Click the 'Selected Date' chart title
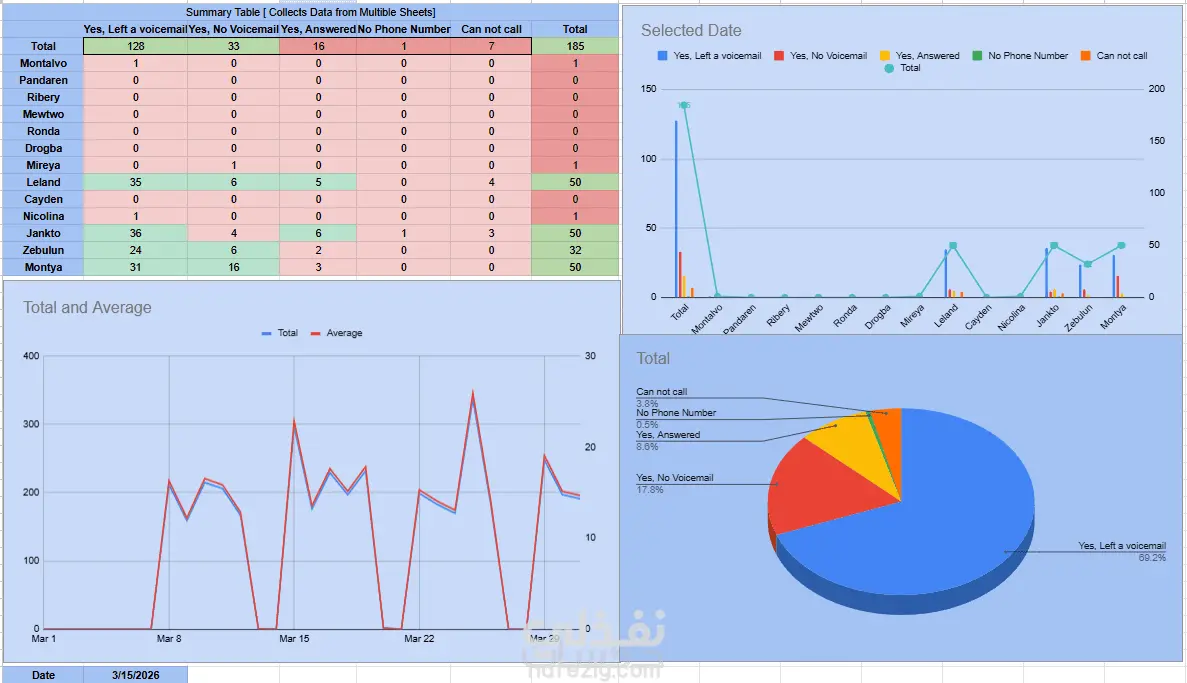1187x683 pixels. tap(691, 30)
